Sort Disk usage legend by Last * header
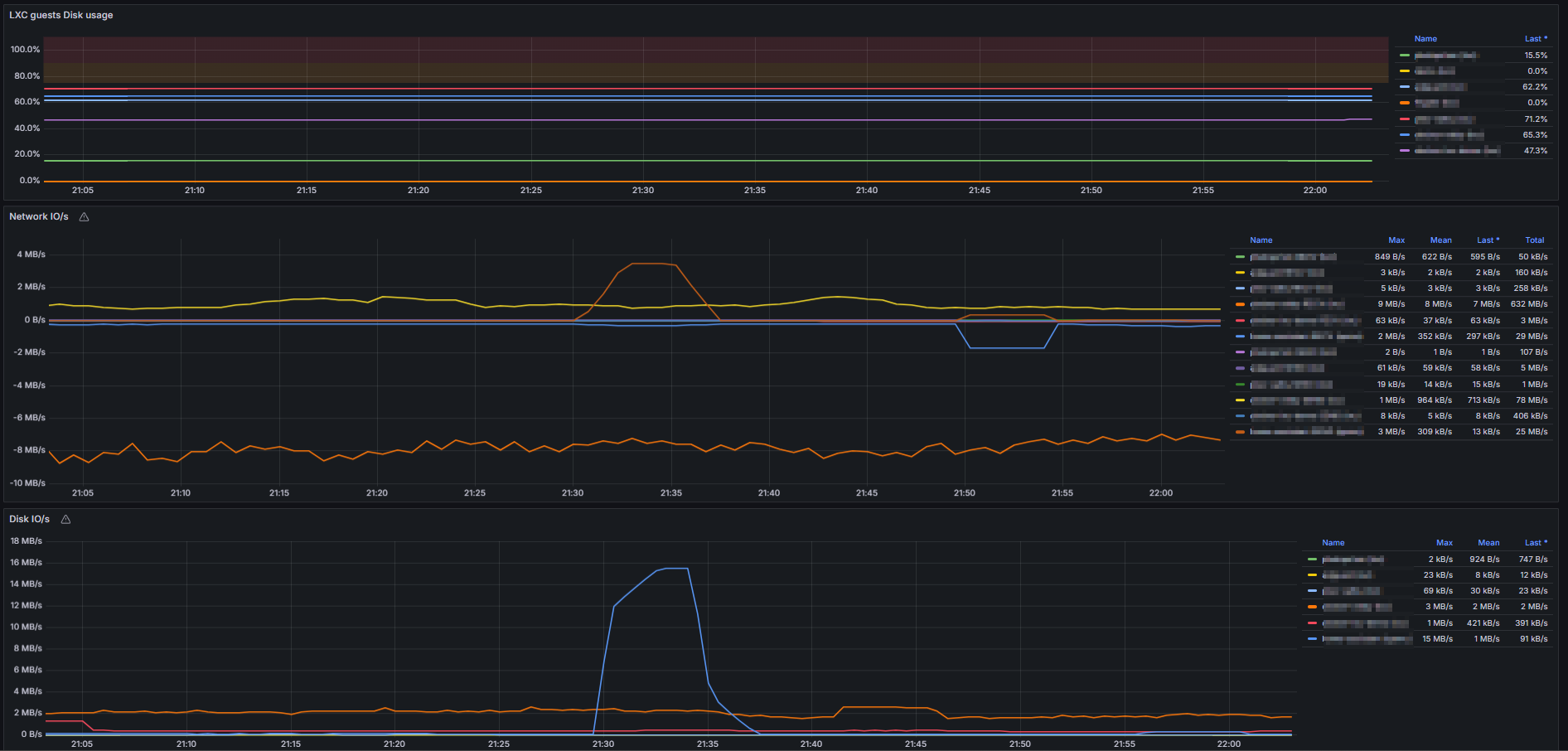Image resolution: width=1568 pixels, height=751 pixels. (1536, 39)
